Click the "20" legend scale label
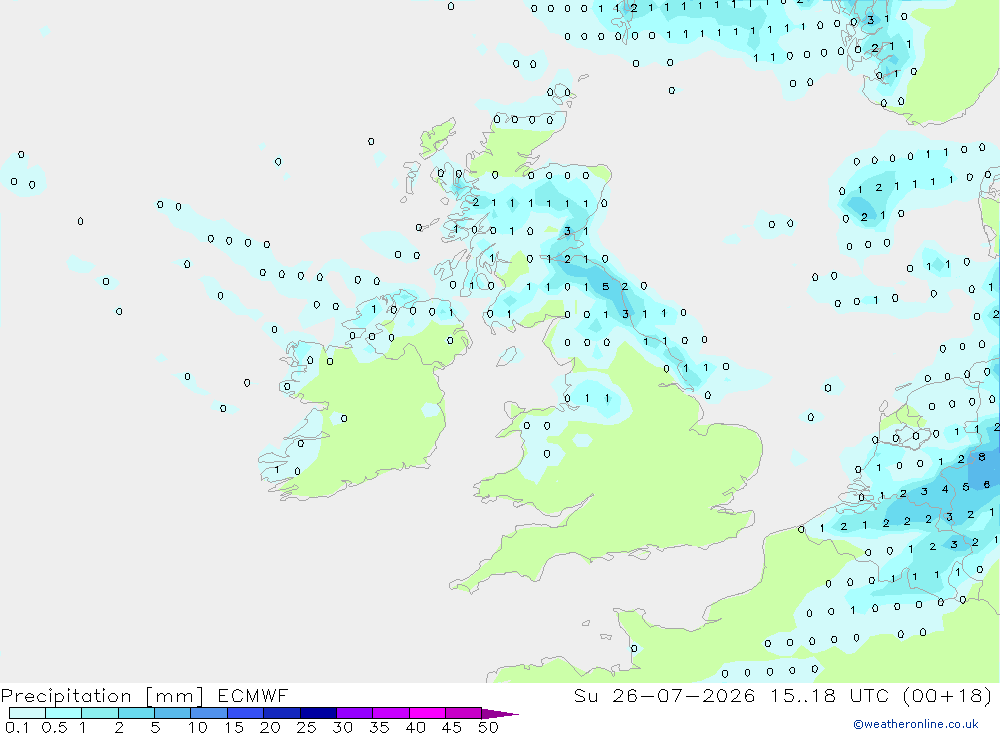Screen dimensions: 1000x733 (x=270, y=727)
